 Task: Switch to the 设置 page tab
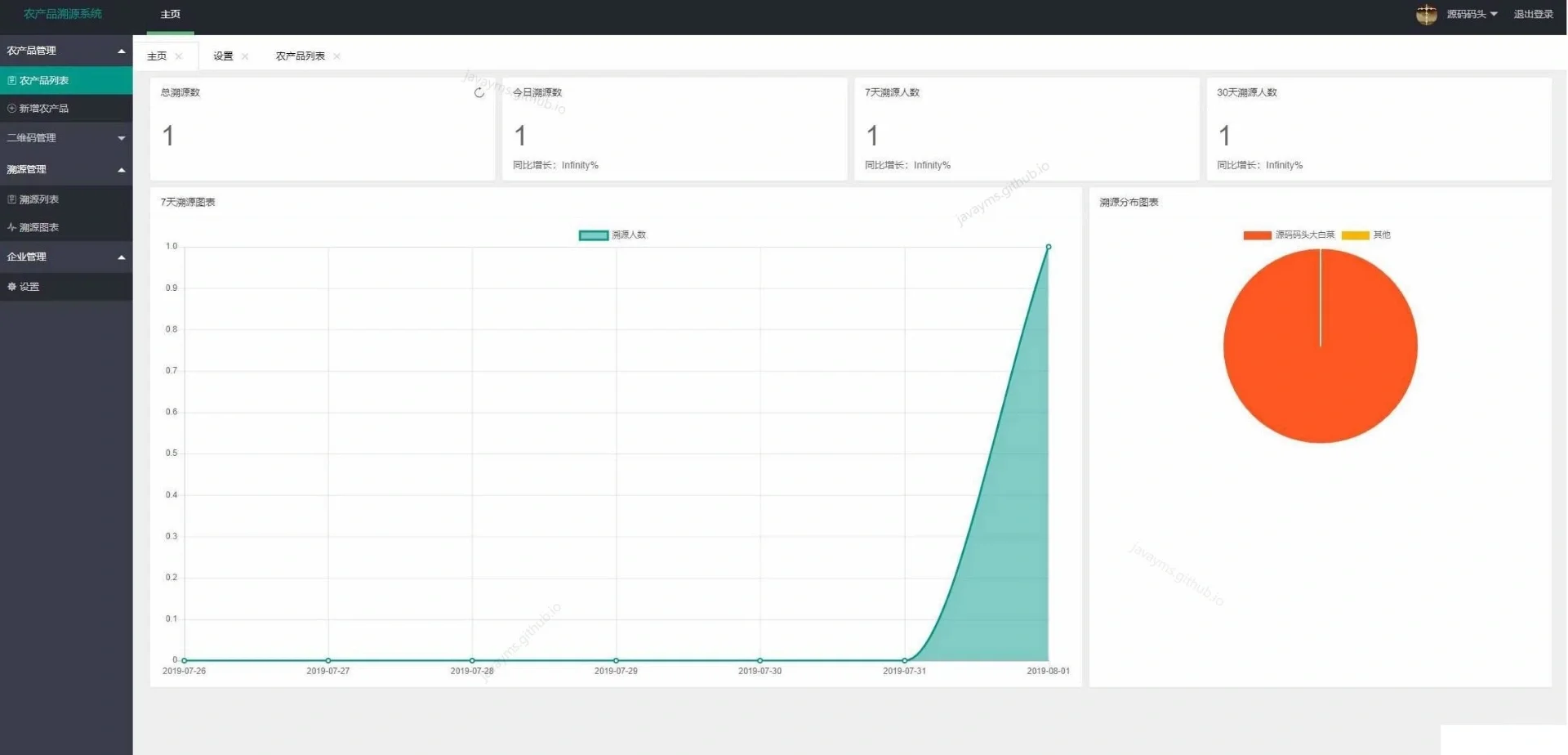pos(223,56)
